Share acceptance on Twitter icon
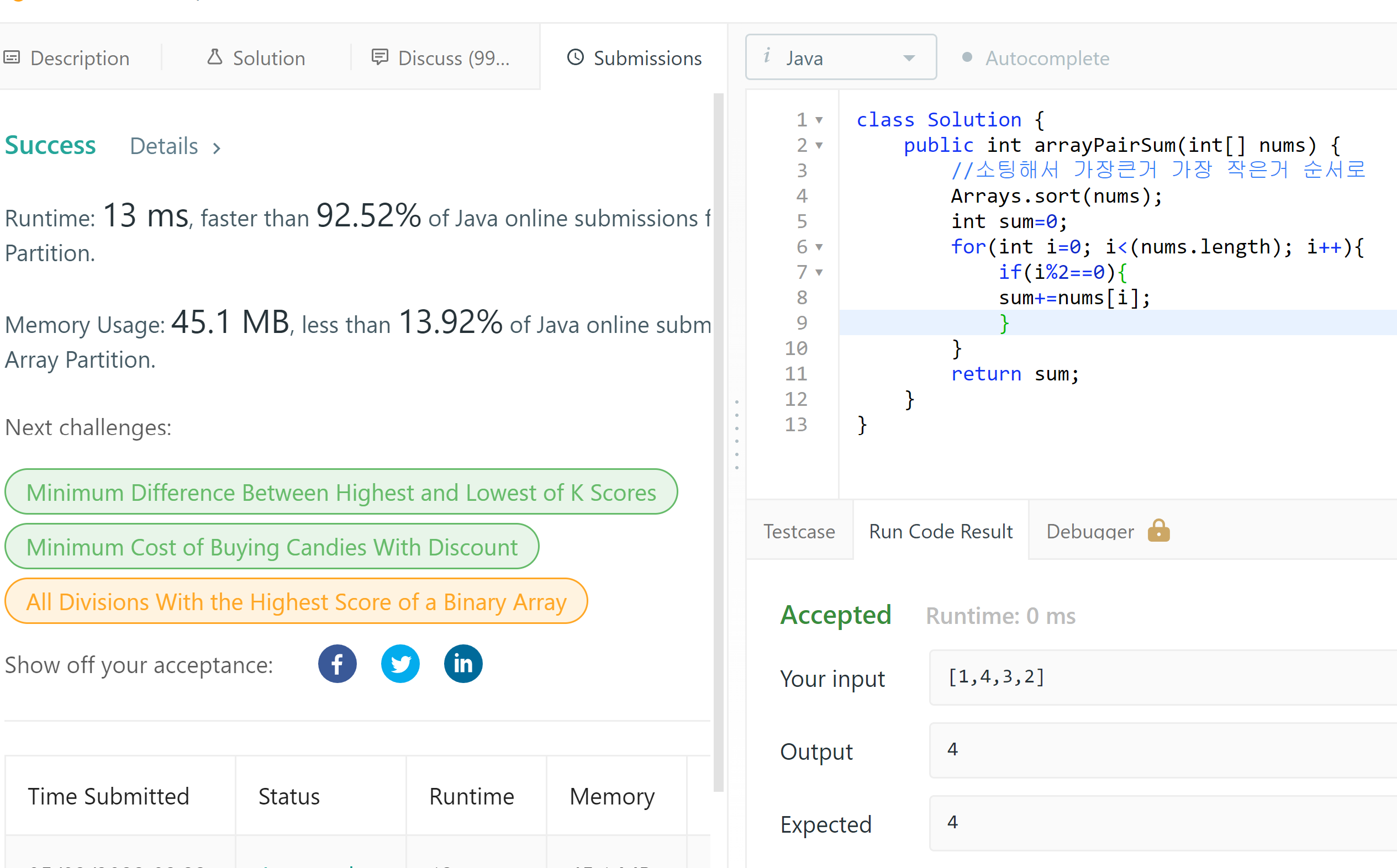Viewport: 1397px width, 868px height. (x=400, y=664)
